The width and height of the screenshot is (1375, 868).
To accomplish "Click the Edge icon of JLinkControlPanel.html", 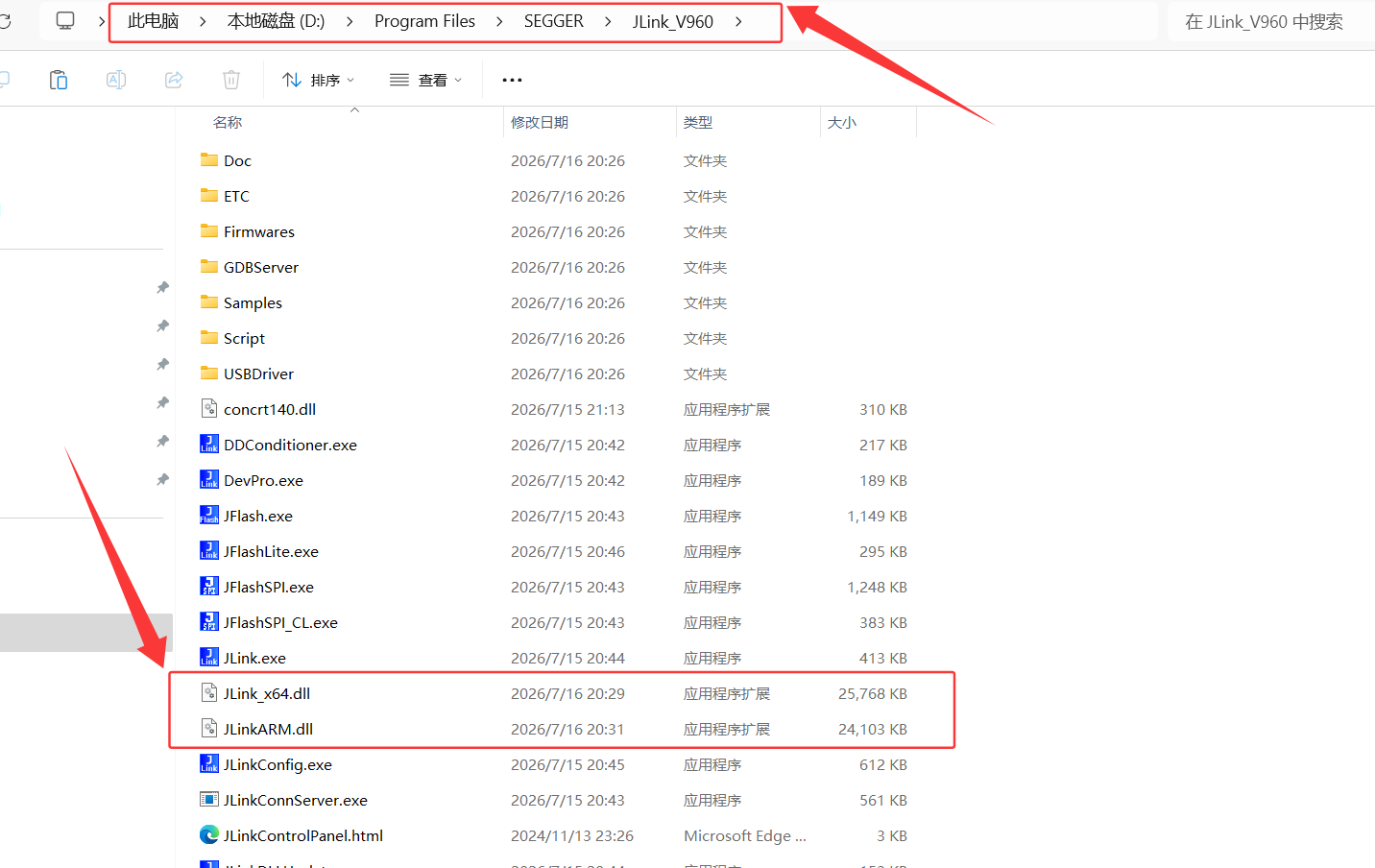I will [209, 834].
